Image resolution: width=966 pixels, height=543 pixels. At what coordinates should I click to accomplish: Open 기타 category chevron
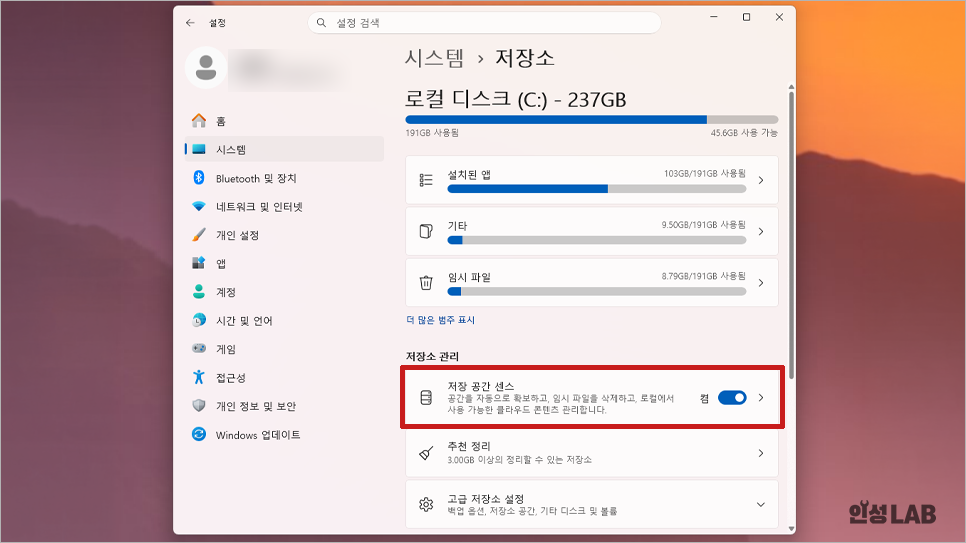tap(761, 231)
